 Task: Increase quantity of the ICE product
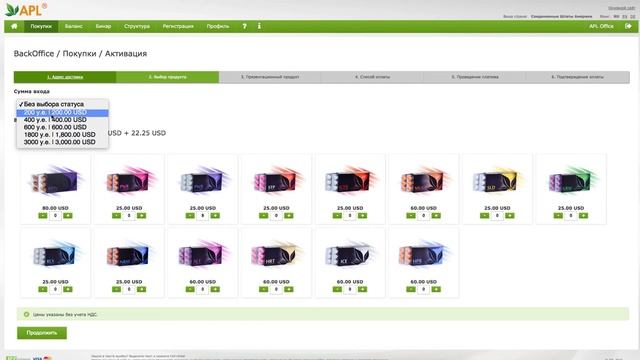pos(362,289)
